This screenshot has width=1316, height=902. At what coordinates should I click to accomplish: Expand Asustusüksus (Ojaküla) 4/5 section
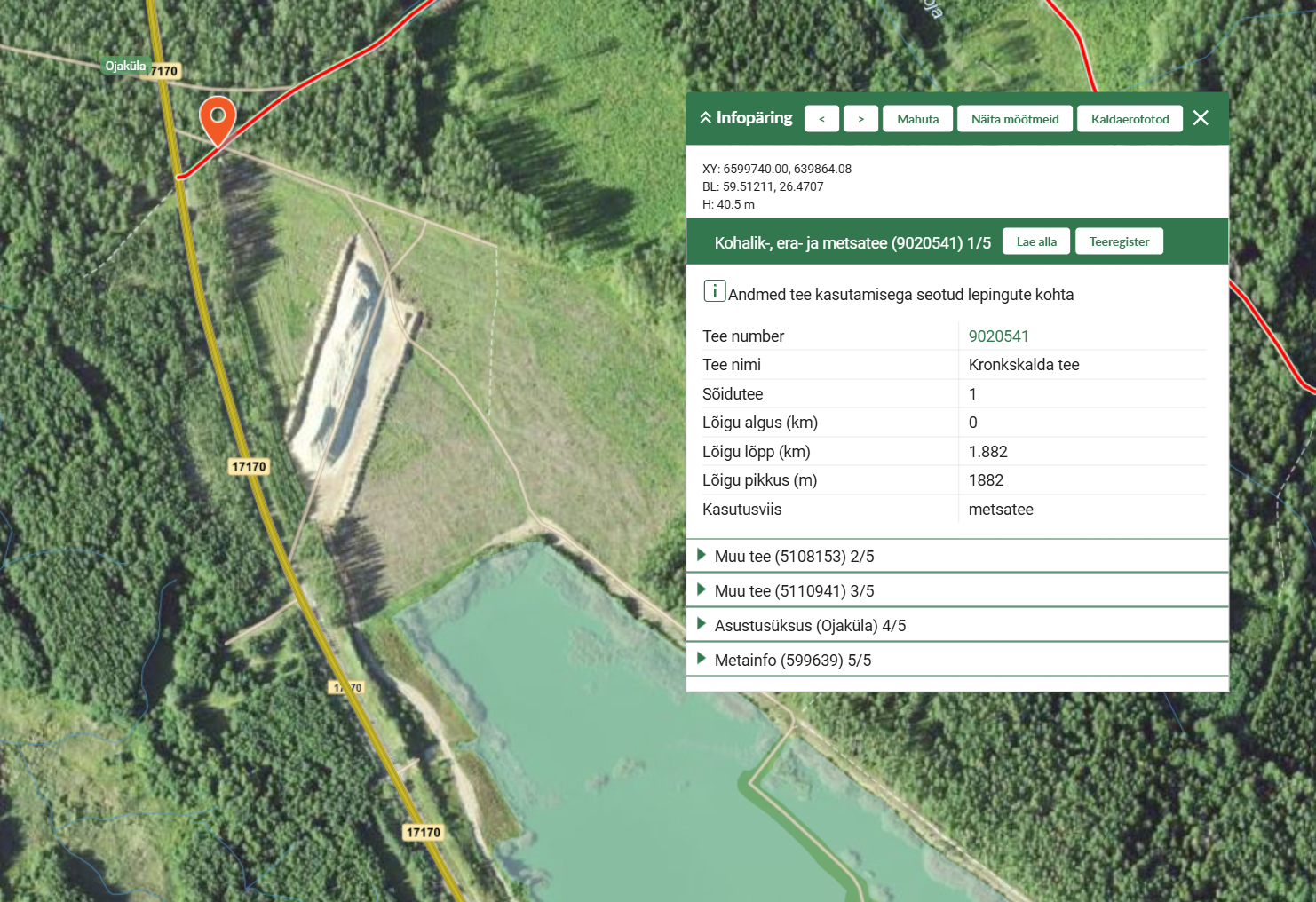[x=810, y=626]
